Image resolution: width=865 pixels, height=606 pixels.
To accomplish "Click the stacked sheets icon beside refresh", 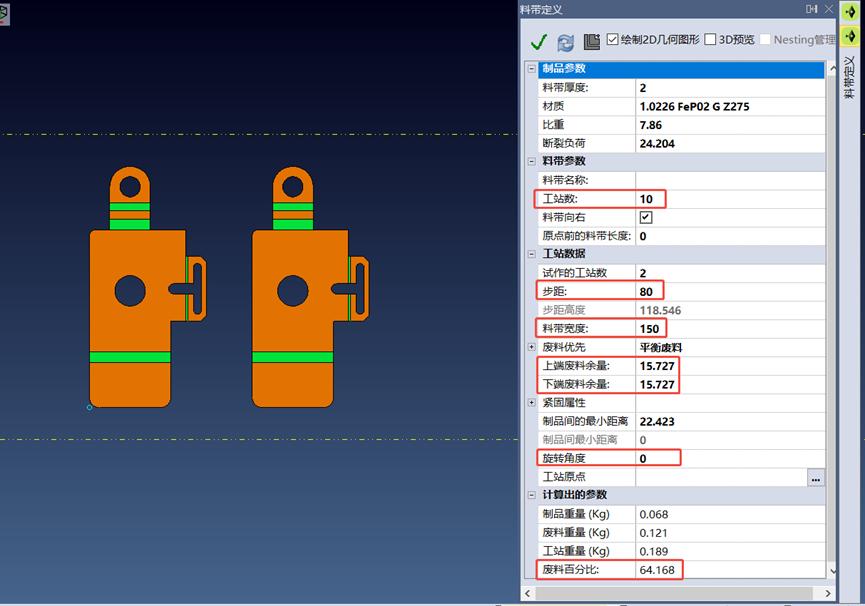I will 591,41.
